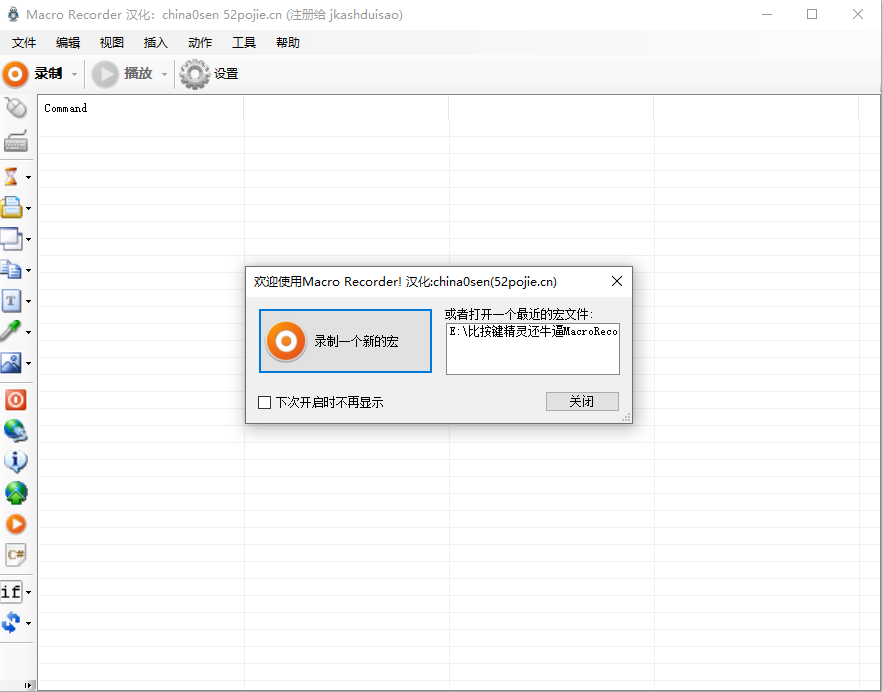Expand the if condition dropdown arrow
The width and height of the screenshot is (883, 692).
click(28, 593)
